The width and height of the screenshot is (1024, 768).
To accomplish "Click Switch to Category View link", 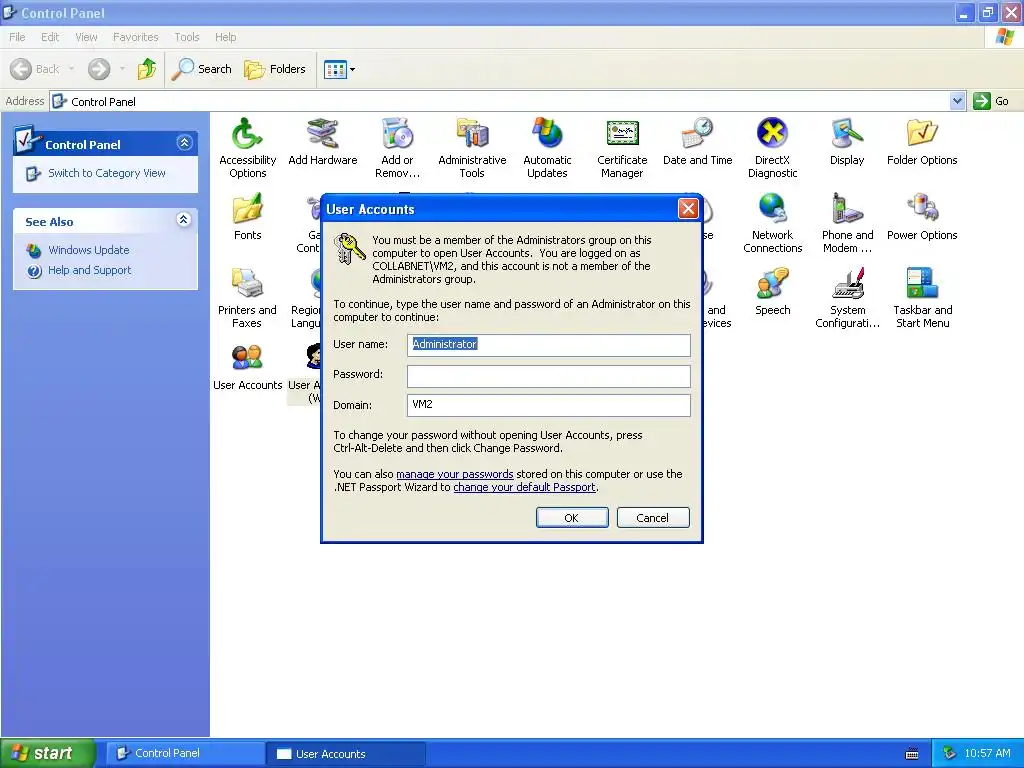I will pyautogui.click(x=106, y=173).
